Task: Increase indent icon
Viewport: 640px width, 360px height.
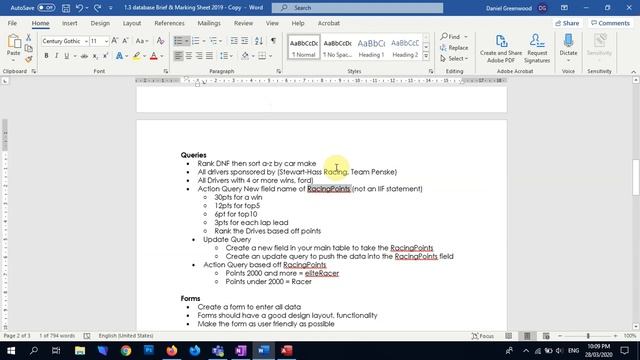Action: pyautogui.click(x=244, y=40)
